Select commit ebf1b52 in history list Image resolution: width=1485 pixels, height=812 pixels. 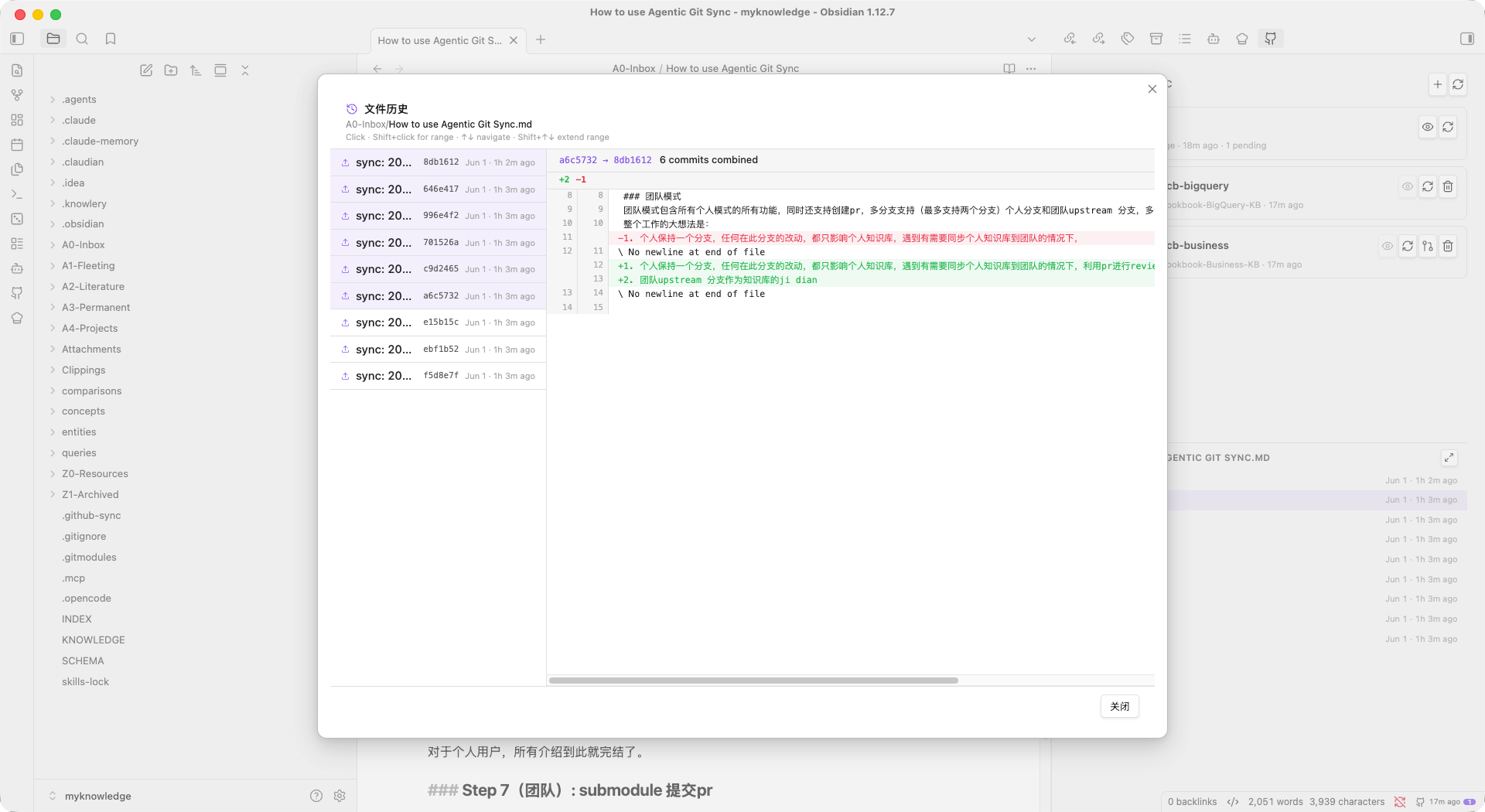[x=439, y=350]
